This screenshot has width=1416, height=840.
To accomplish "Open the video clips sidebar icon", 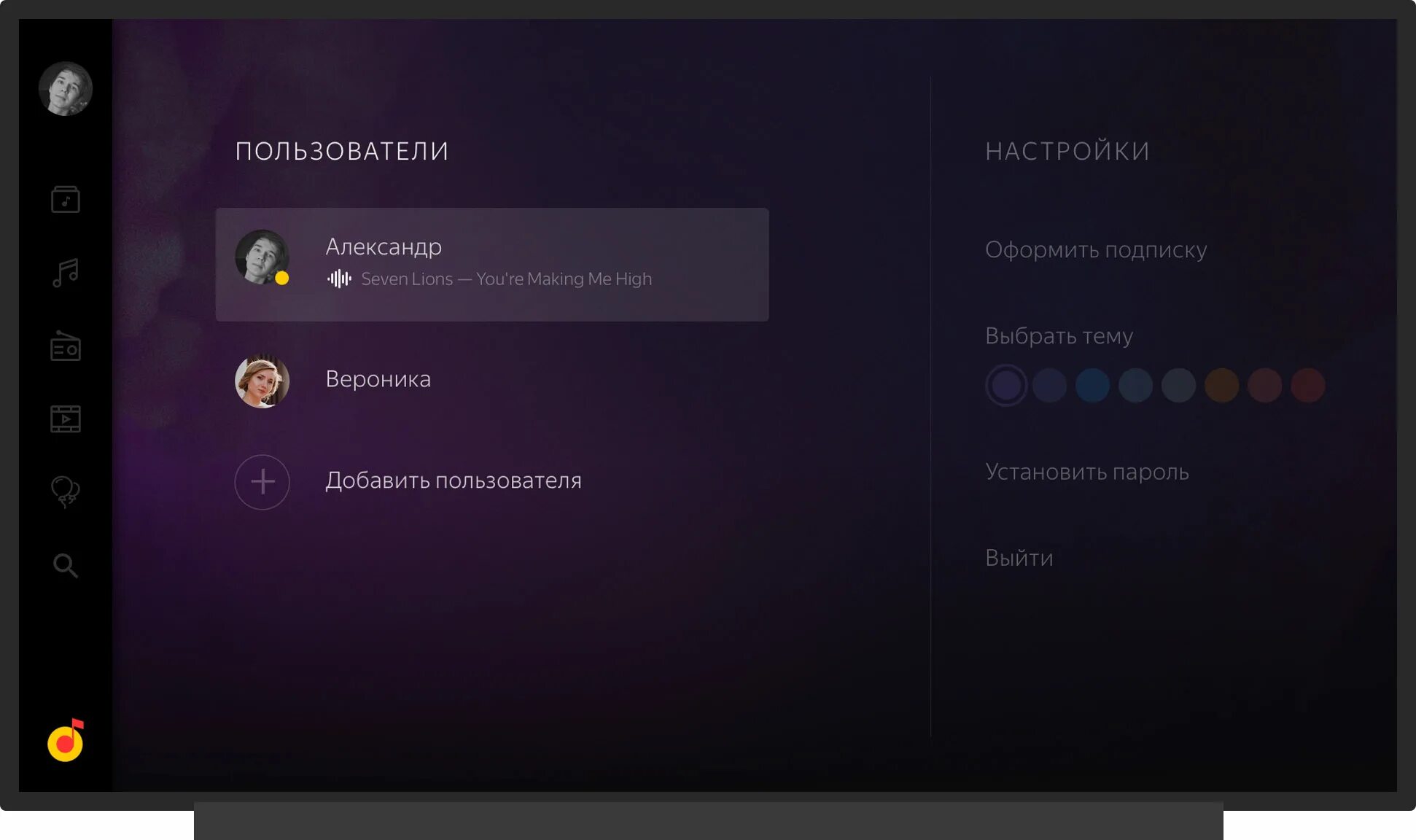I will 66,419.
